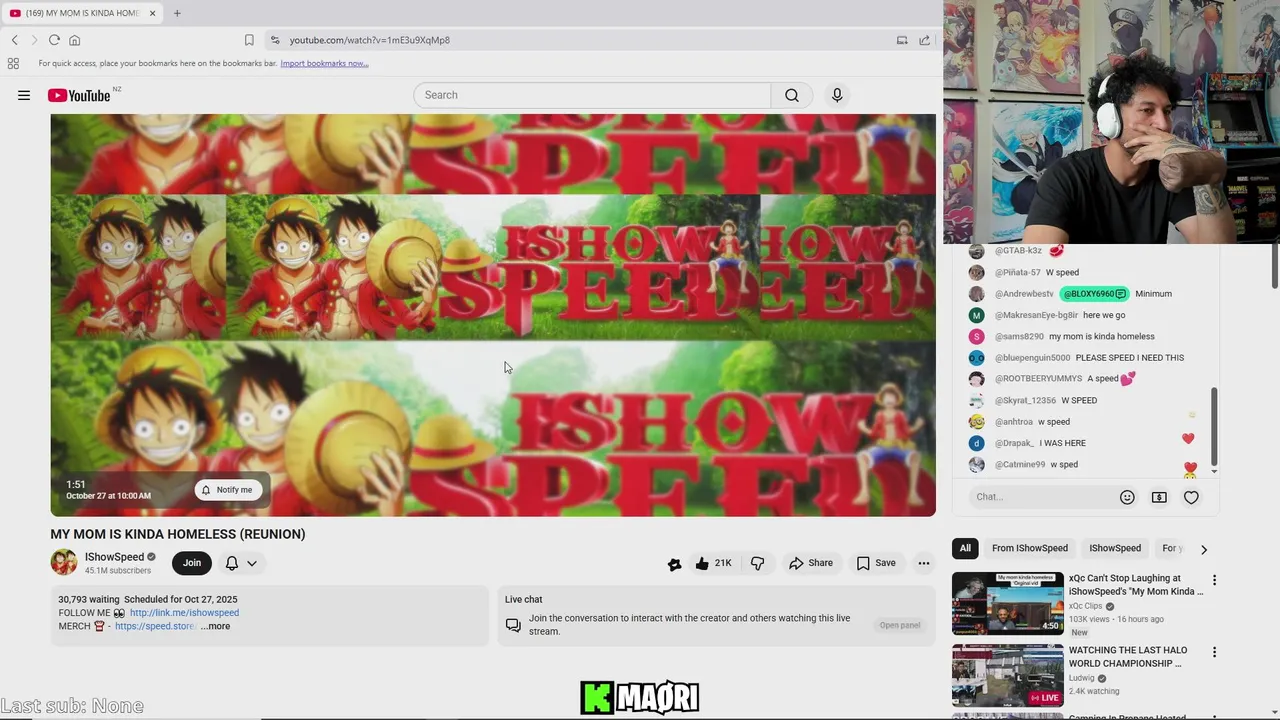1280x720 pixels.
Task: Open the YouTube hamburger guide menu
Action: 24,95
